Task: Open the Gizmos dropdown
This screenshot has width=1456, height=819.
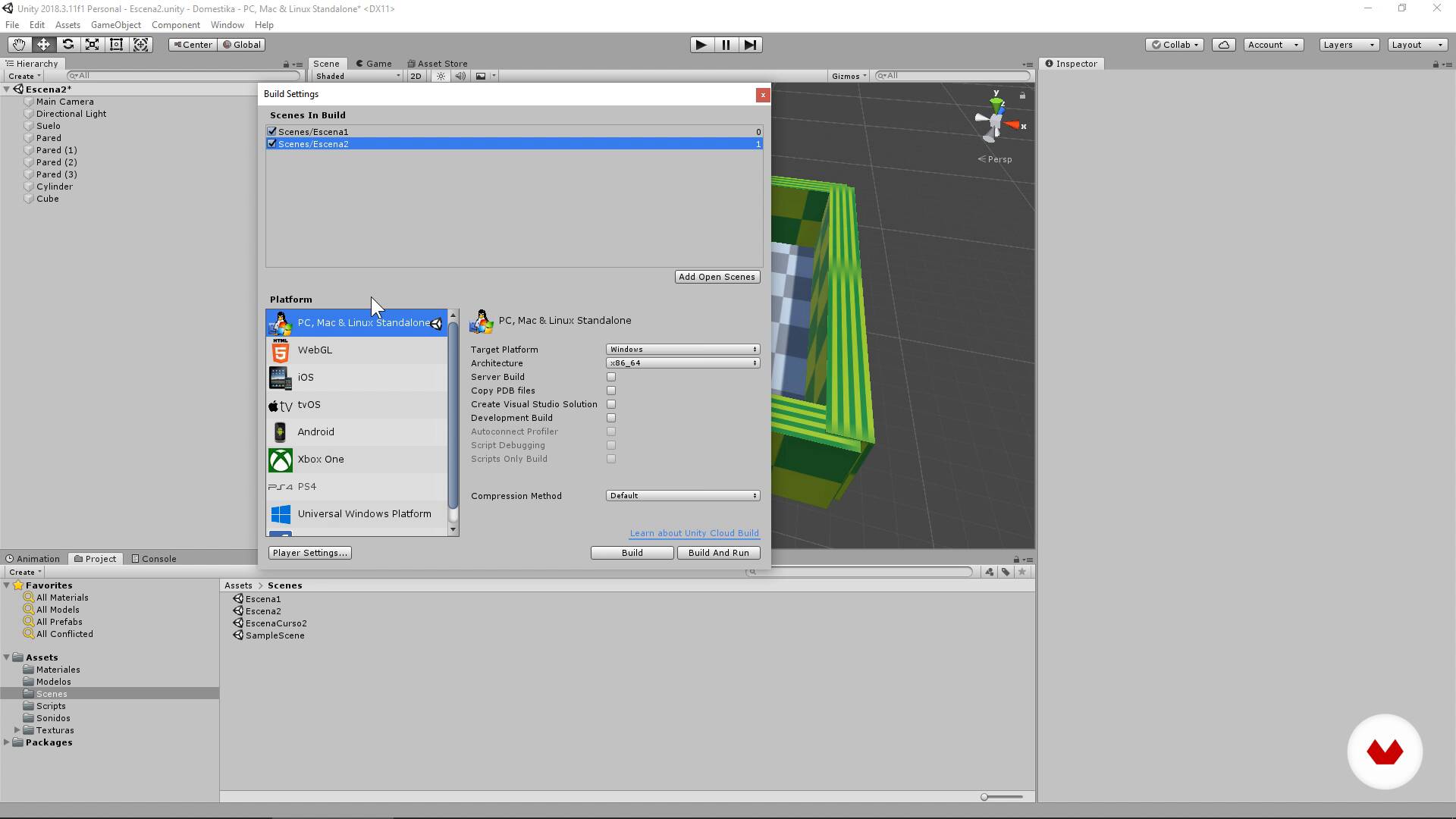Action: click(x=849, y=76)
